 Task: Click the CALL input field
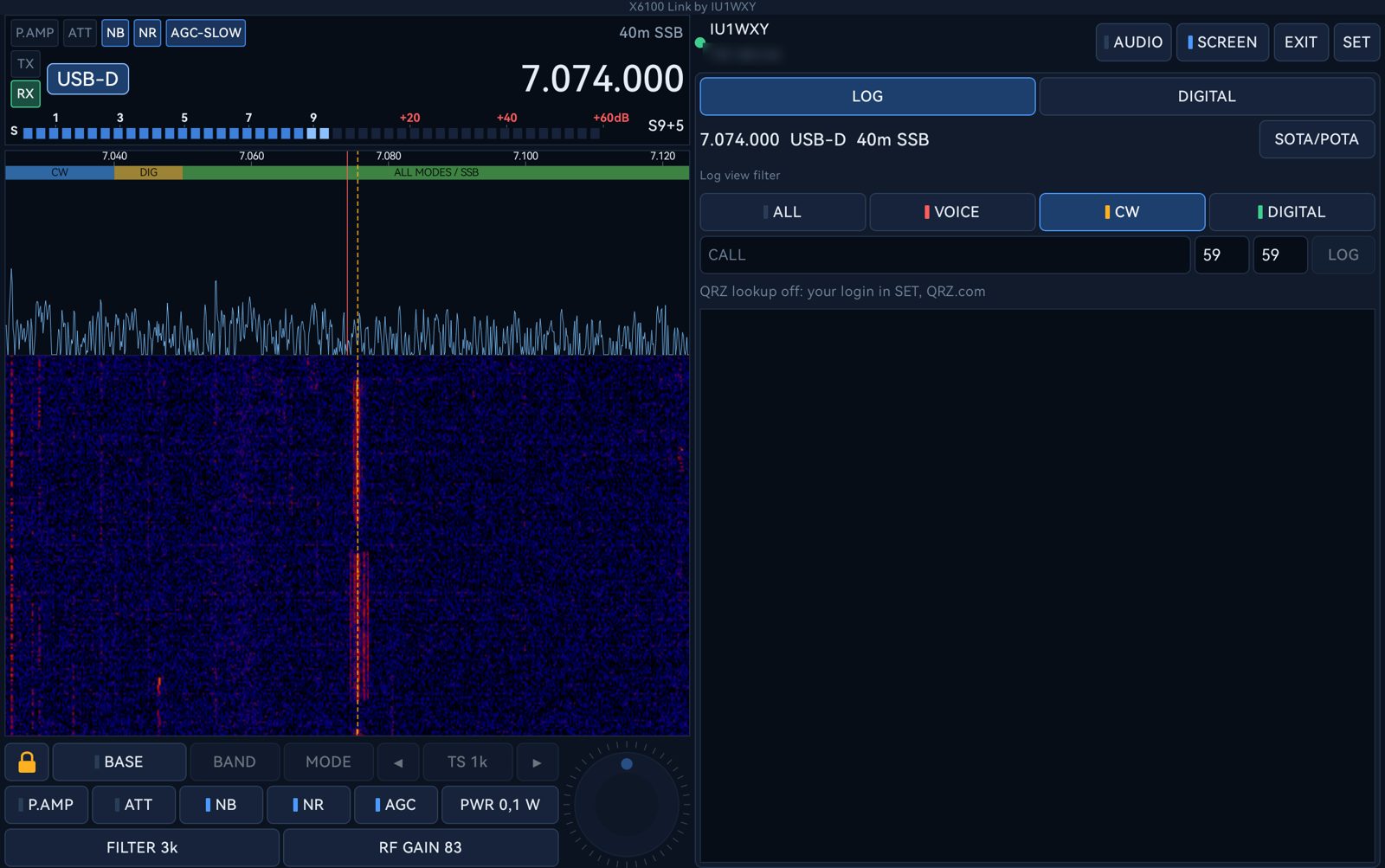[944, 254]
